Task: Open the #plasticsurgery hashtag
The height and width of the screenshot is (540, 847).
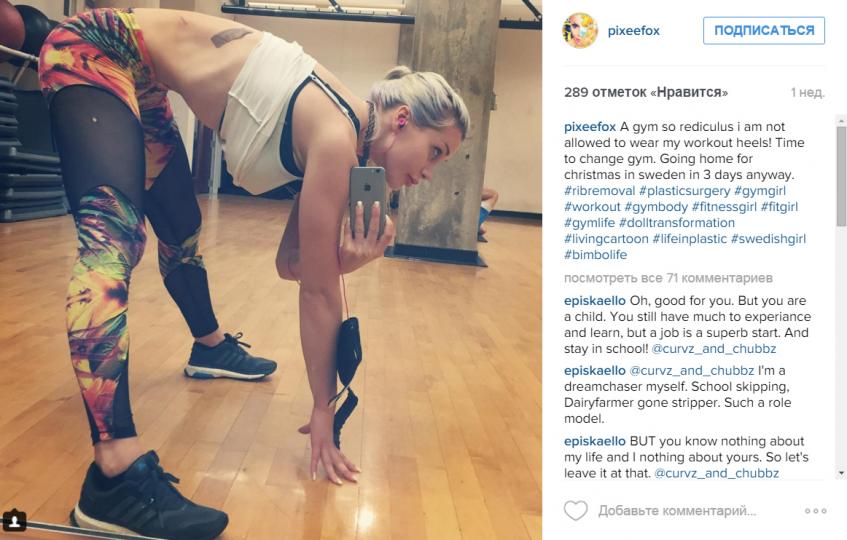Action: coord(684,191)
